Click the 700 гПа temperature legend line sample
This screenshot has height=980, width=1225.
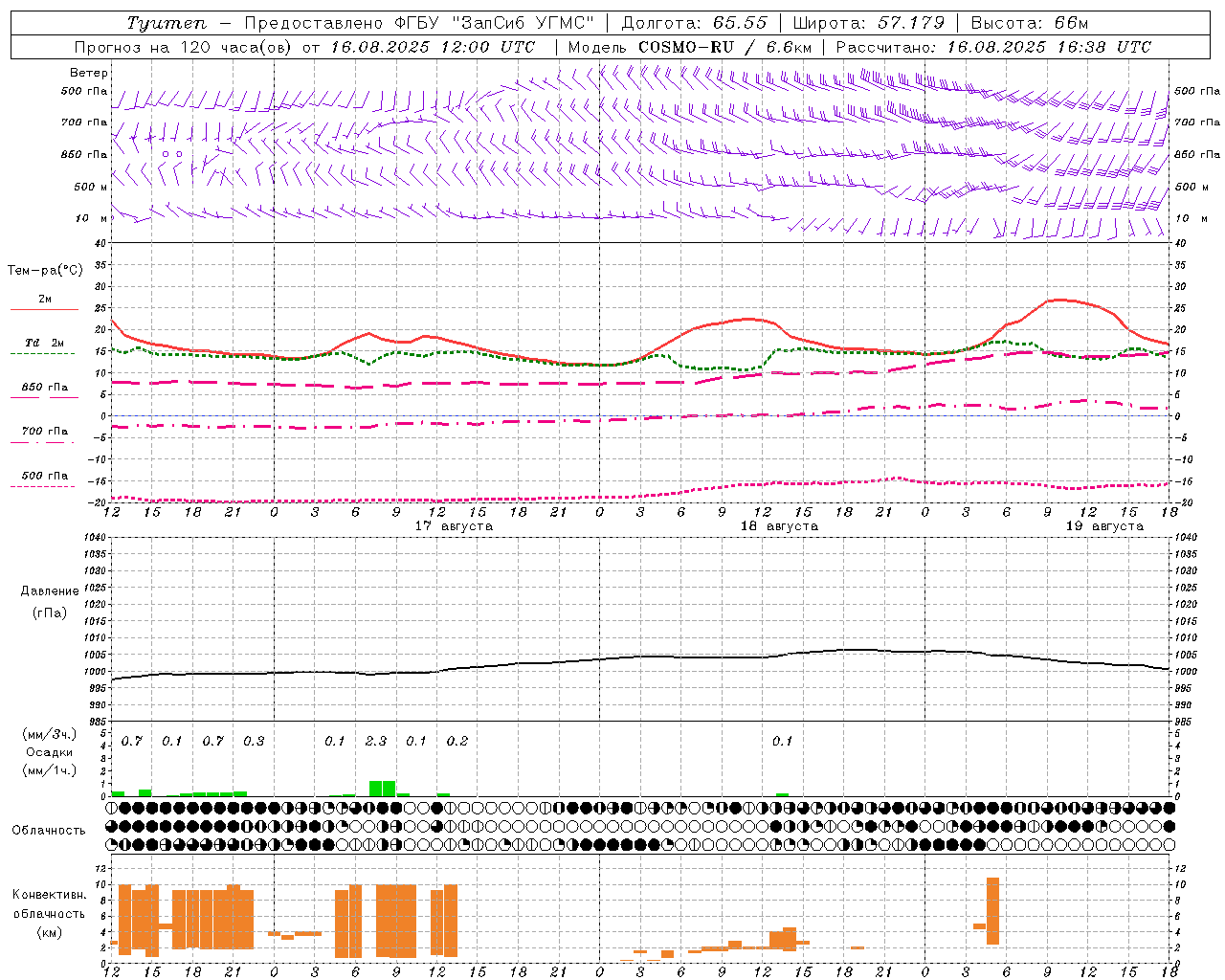(x=42, y=442)
